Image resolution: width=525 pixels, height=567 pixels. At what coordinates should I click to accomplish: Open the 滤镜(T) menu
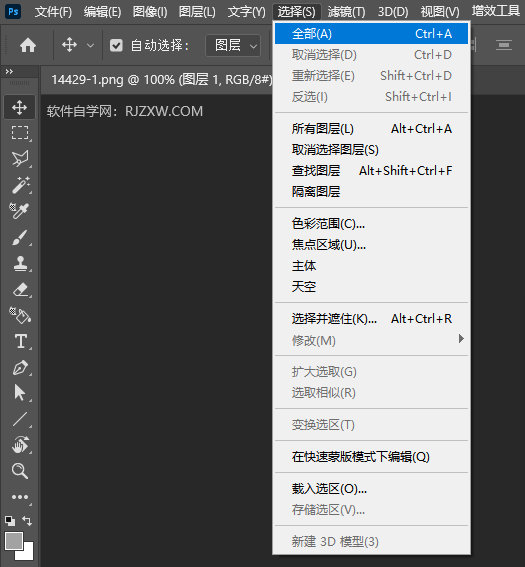click(346, 12)
